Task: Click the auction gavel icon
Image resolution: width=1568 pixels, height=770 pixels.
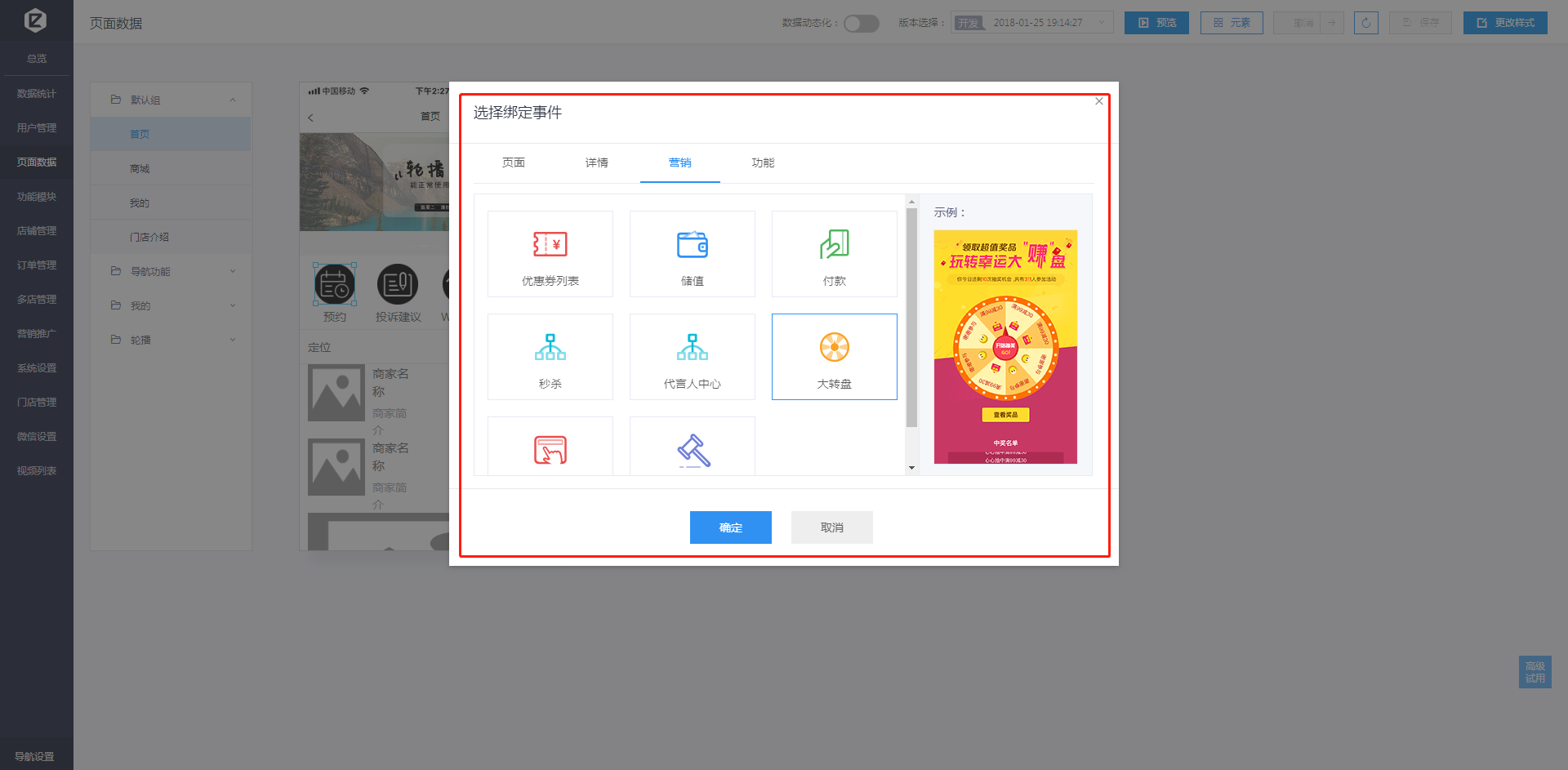Action: (x=693, y=450)
